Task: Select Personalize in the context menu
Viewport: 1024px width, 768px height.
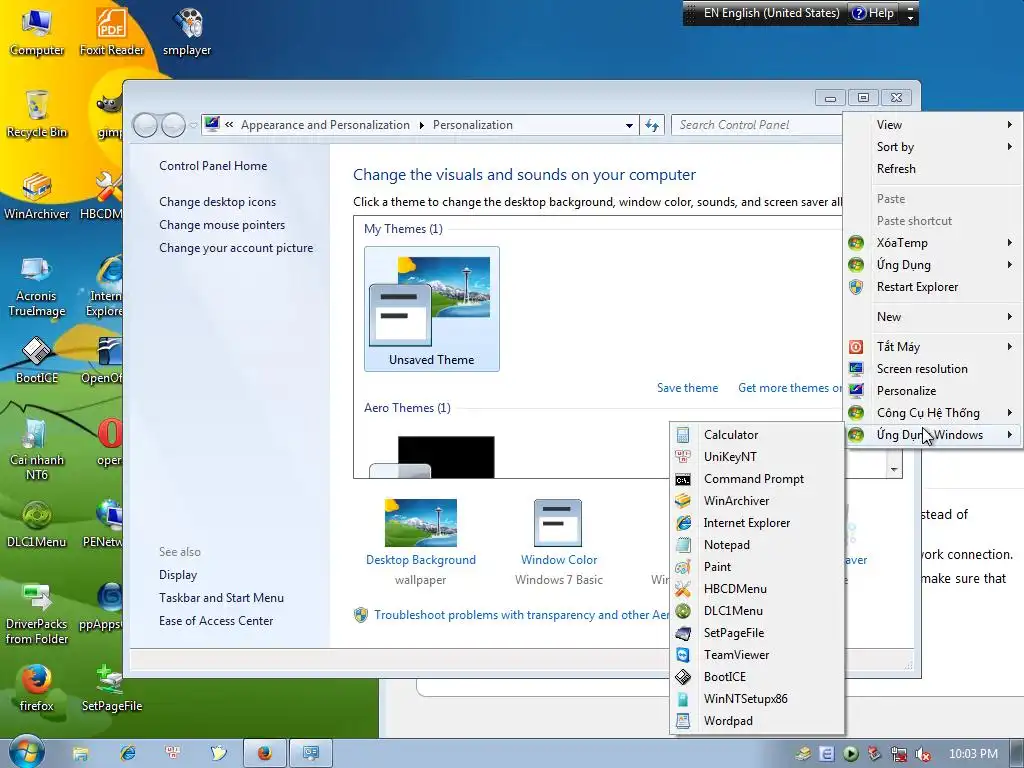Action: (x=933, y=391)
